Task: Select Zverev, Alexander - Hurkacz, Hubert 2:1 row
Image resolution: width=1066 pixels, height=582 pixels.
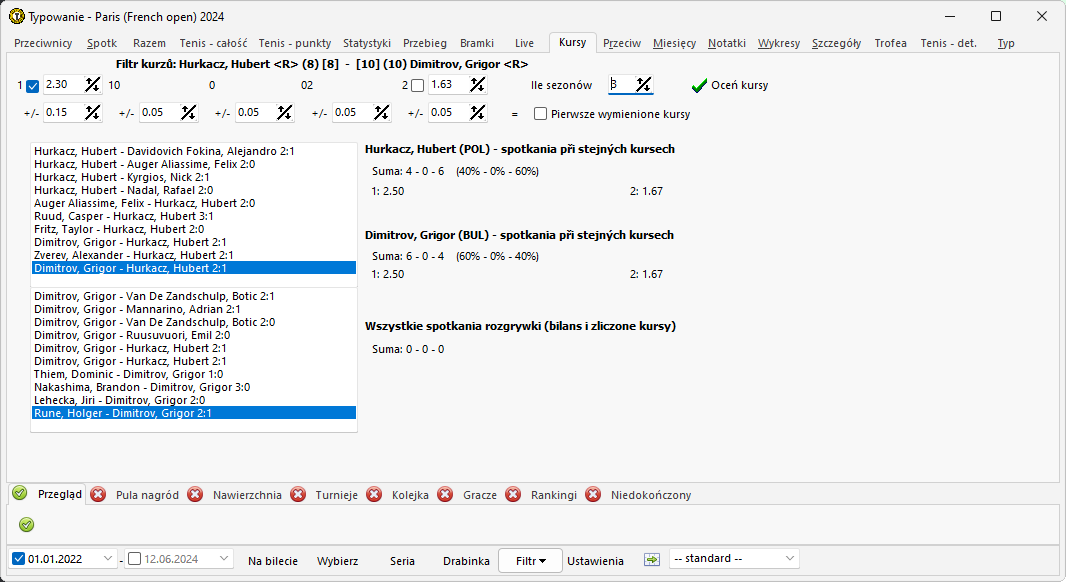Action: pos(133,255)
